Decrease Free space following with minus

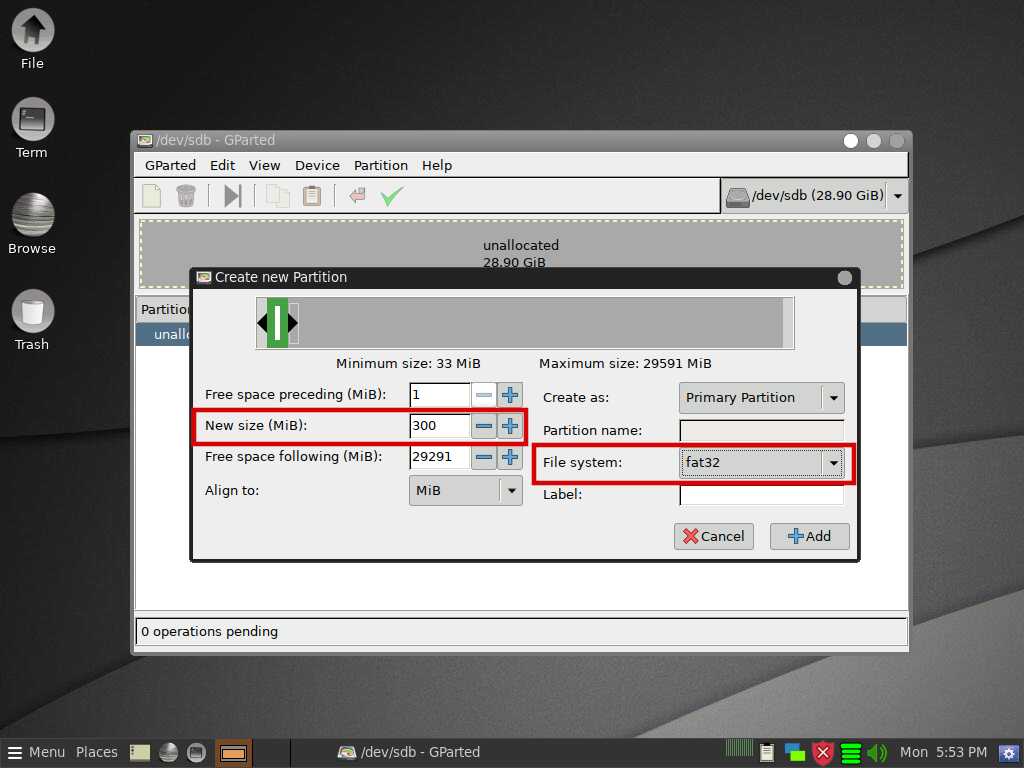(484, 458)
